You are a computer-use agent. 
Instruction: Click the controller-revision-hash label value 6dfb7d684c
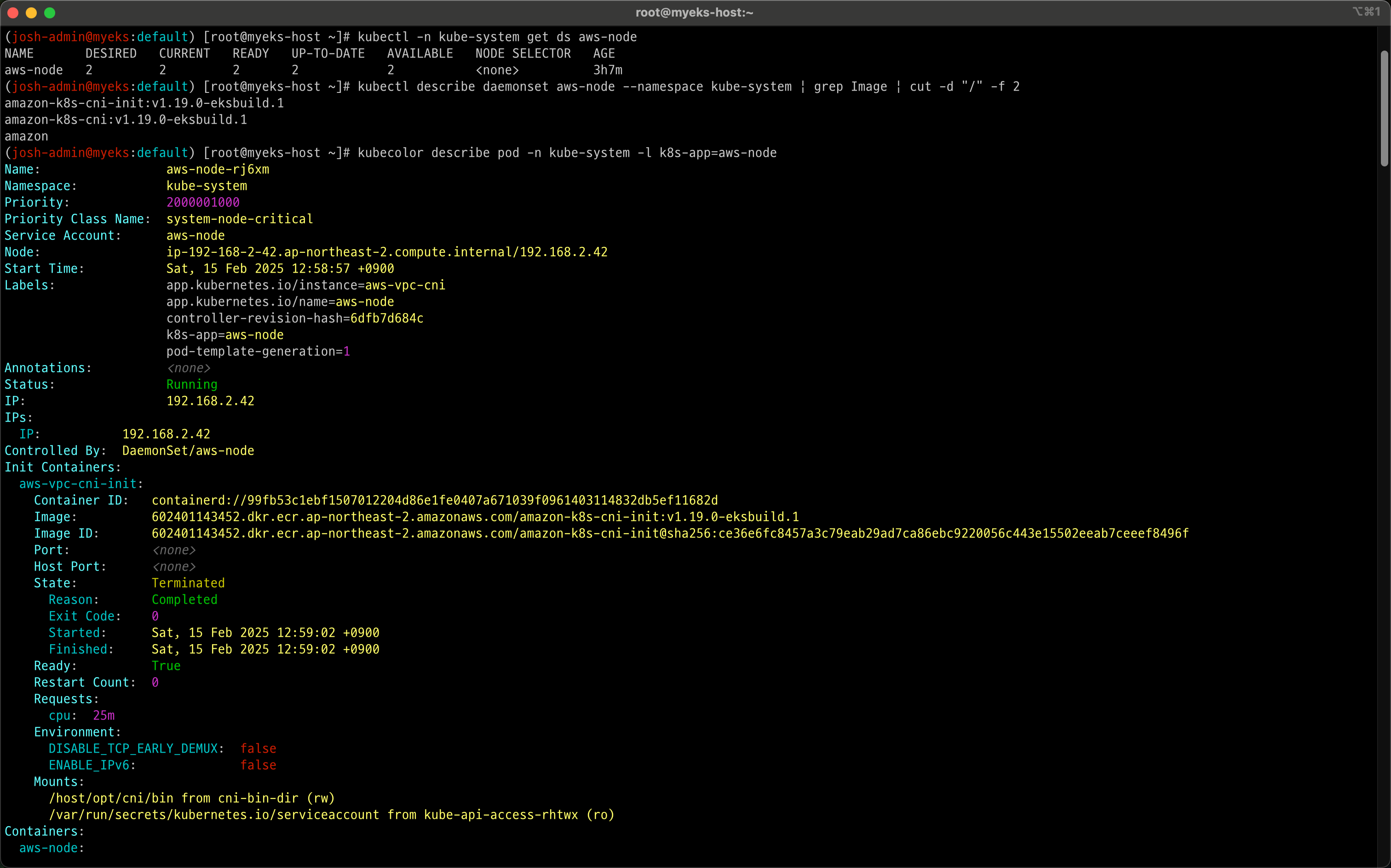click(386, 319)
